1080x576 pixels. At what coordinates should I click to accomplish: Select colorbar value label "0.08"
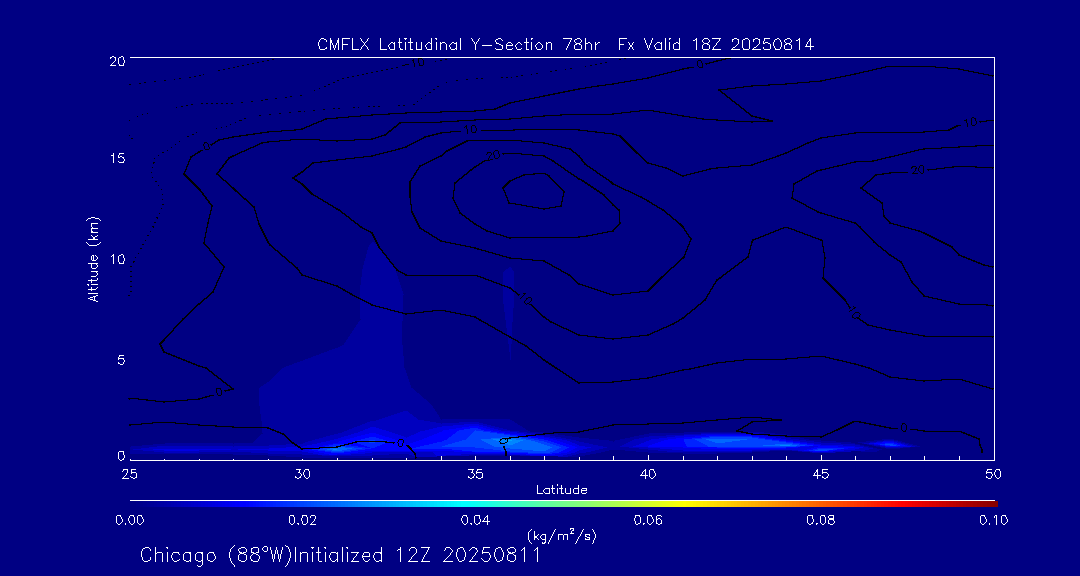click(x=821, y=520)
